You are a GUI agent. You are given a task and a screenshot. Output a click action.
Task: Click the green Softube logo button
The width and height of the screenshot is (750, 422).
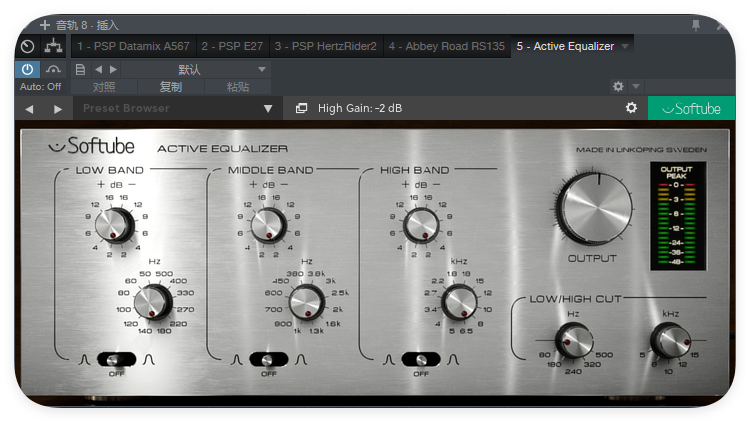692,109
